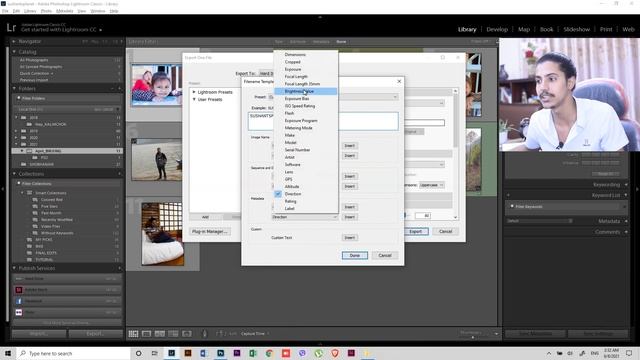Collapse the Collections panel header
This screenshot has width=640, height=360.
click(14, 174)
